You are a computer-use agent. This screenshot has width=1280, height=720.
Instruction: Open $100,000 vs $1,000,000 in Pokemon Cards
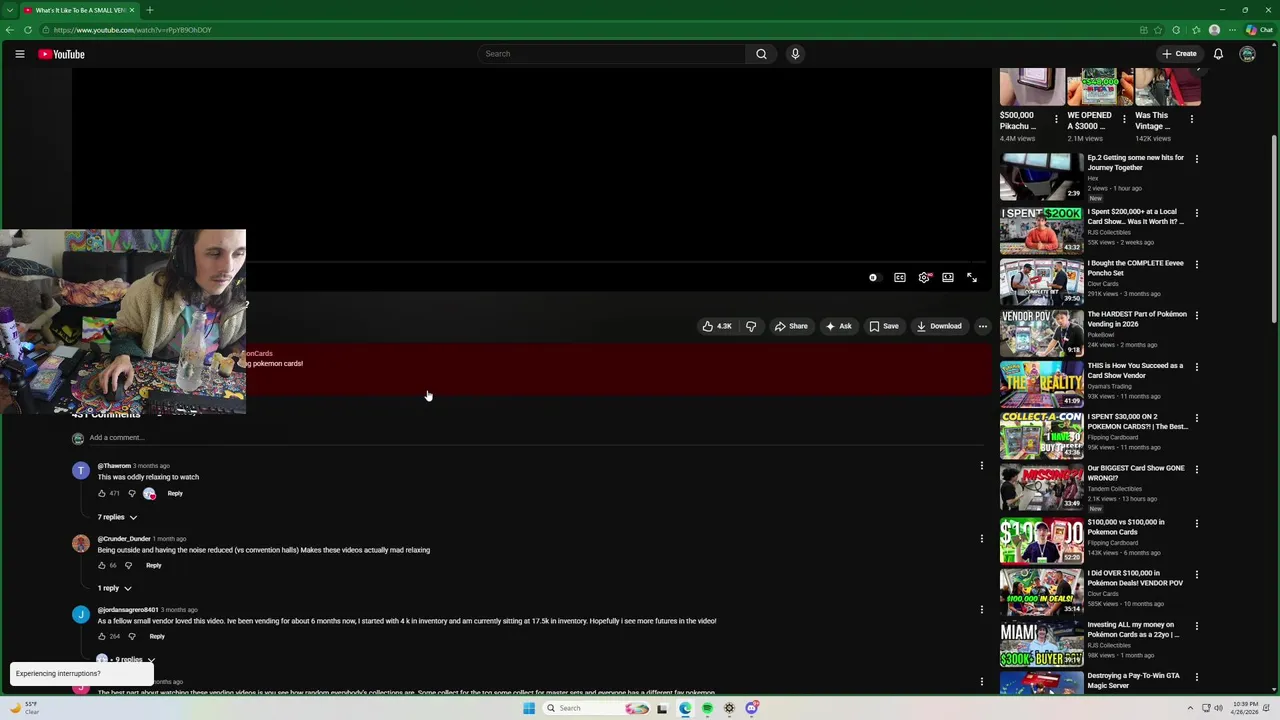click(1126, 527)
